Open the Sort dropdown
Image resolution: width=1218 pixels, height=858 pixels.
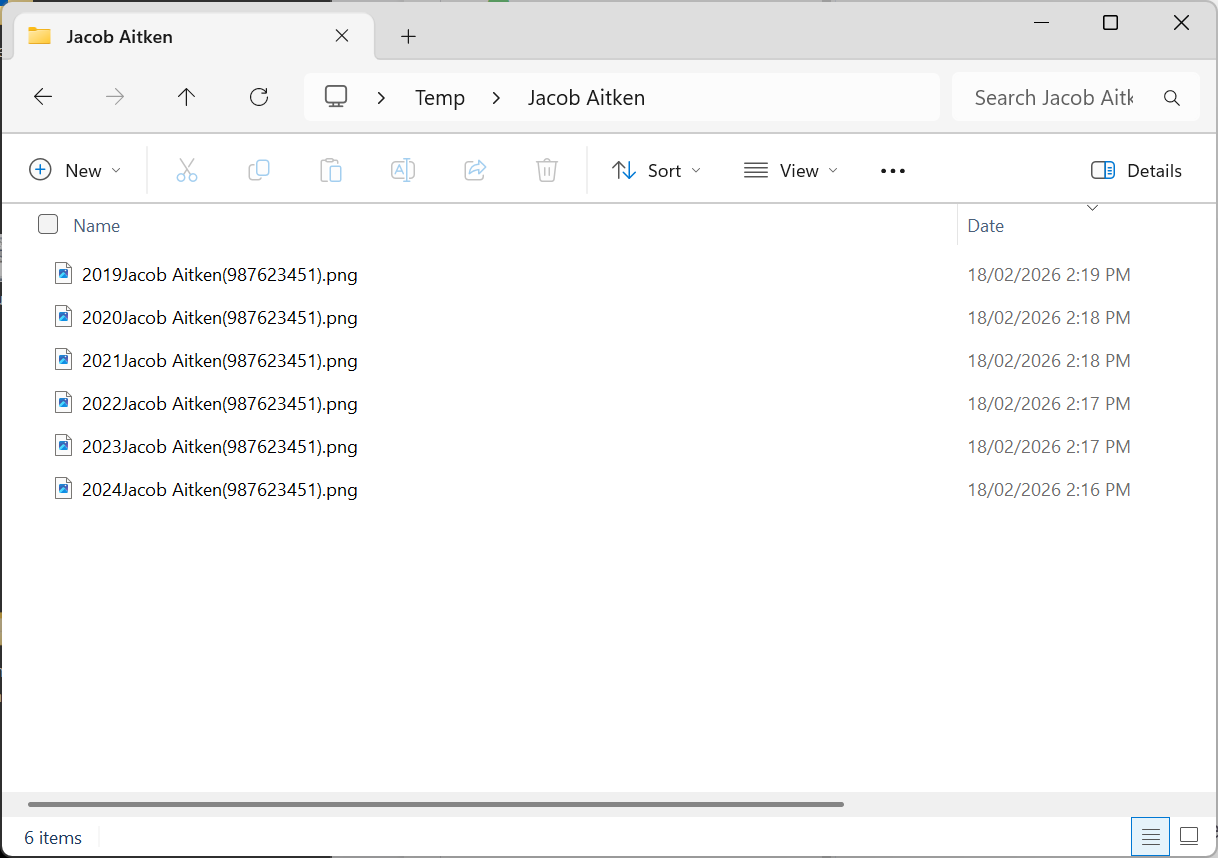point(655,170)
